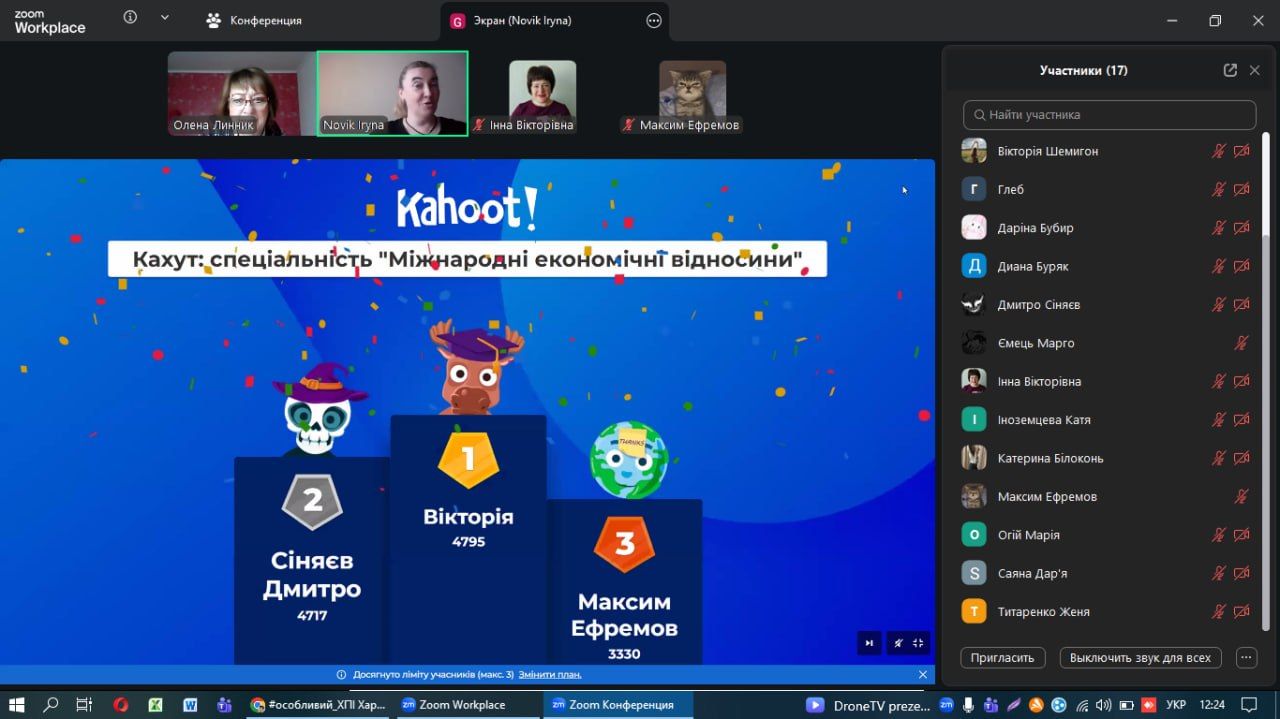Toggle microphone for Даріна Бубир
This screenshot has width=1280, height=719.
tap(1219, 228)
